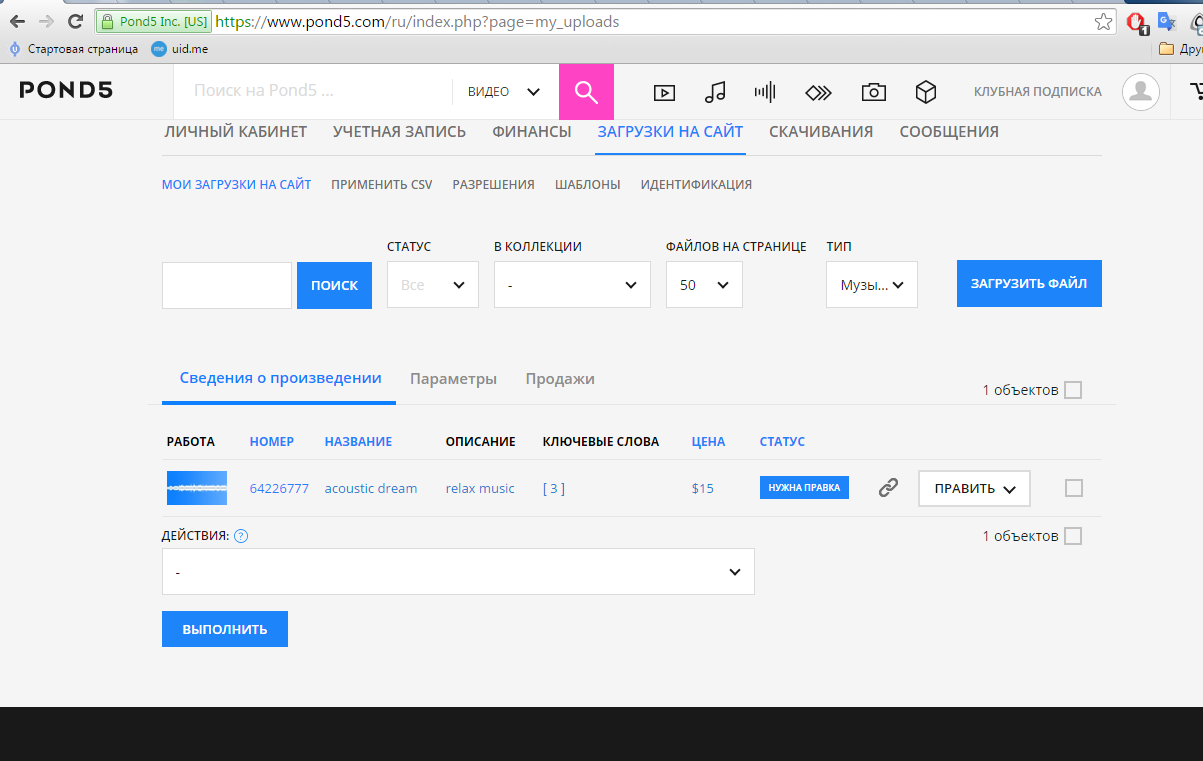The width and height of the screenshot is (1203, 761).
Task: Go to the СООБЩЕНИЯ tab
Action: tap(949, 132)
